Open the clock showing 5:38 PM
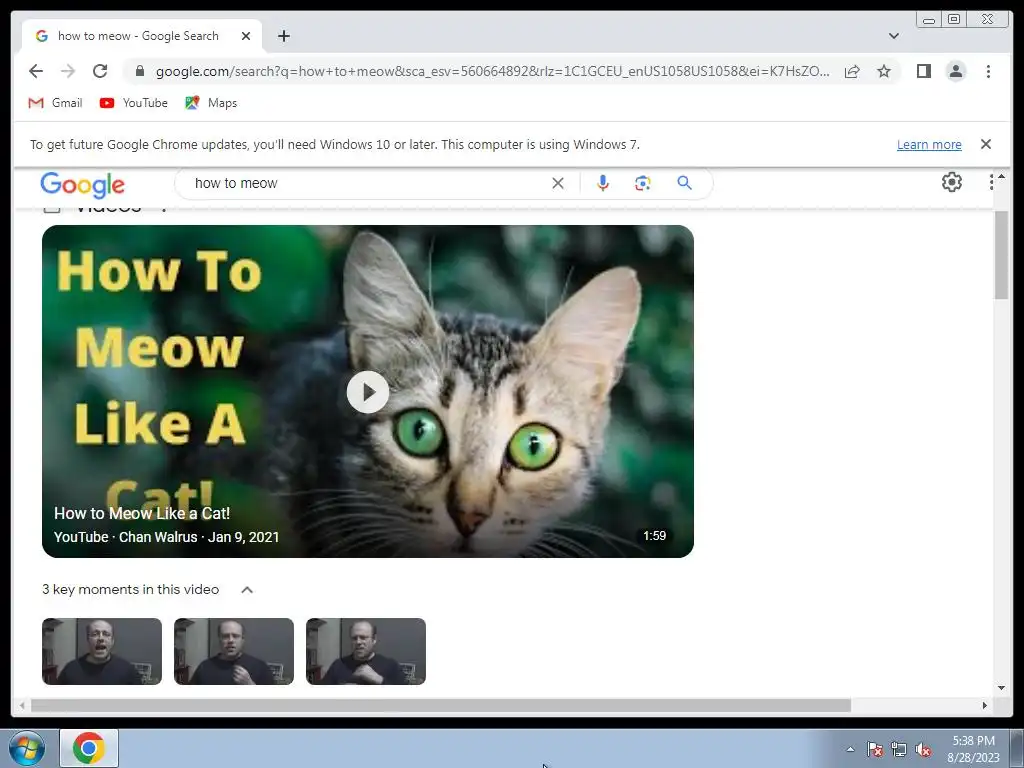This screenshot has width=1024, height=768. click(x=973, y=749)
